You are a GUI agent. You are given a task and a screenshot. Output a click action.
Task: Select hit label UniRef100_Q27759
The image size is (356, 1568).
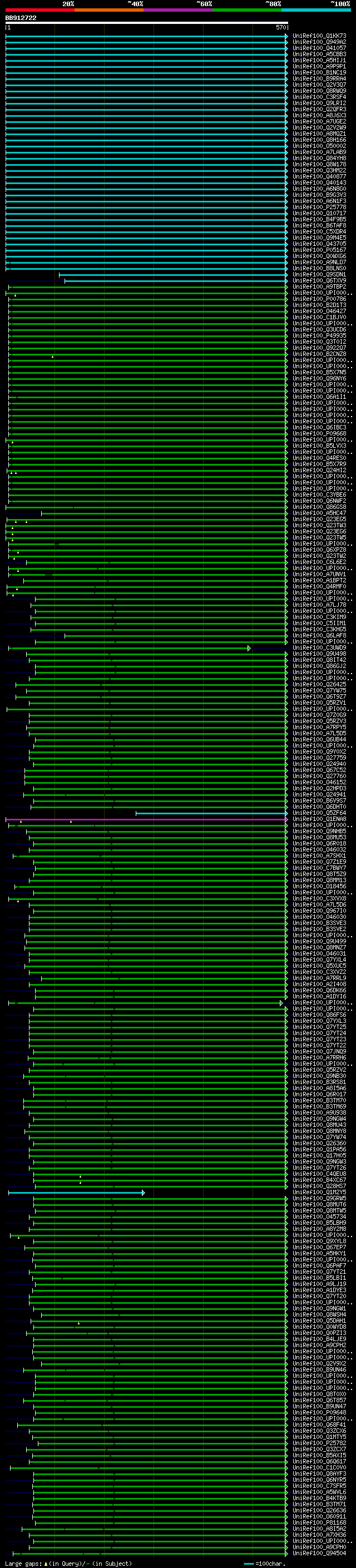tap(319, 759)
